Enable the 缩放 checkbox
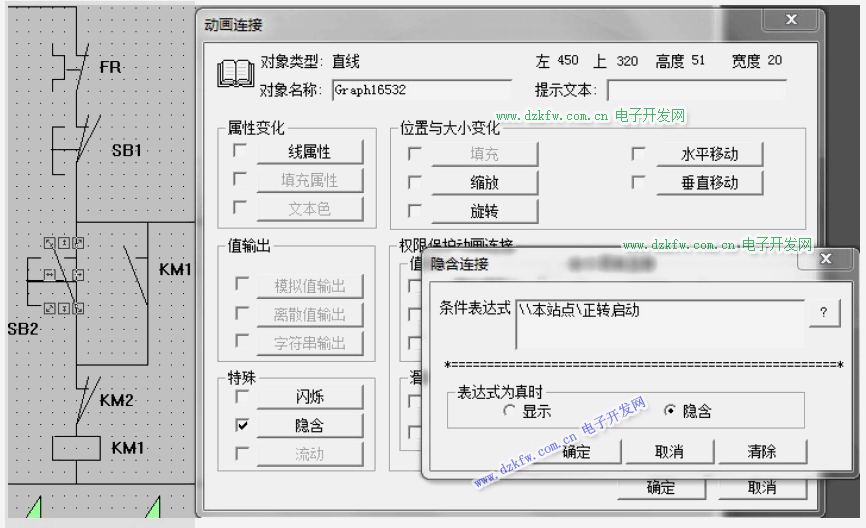Image resolution: width=866 pixels, height=528 pixels. point(414,183)
